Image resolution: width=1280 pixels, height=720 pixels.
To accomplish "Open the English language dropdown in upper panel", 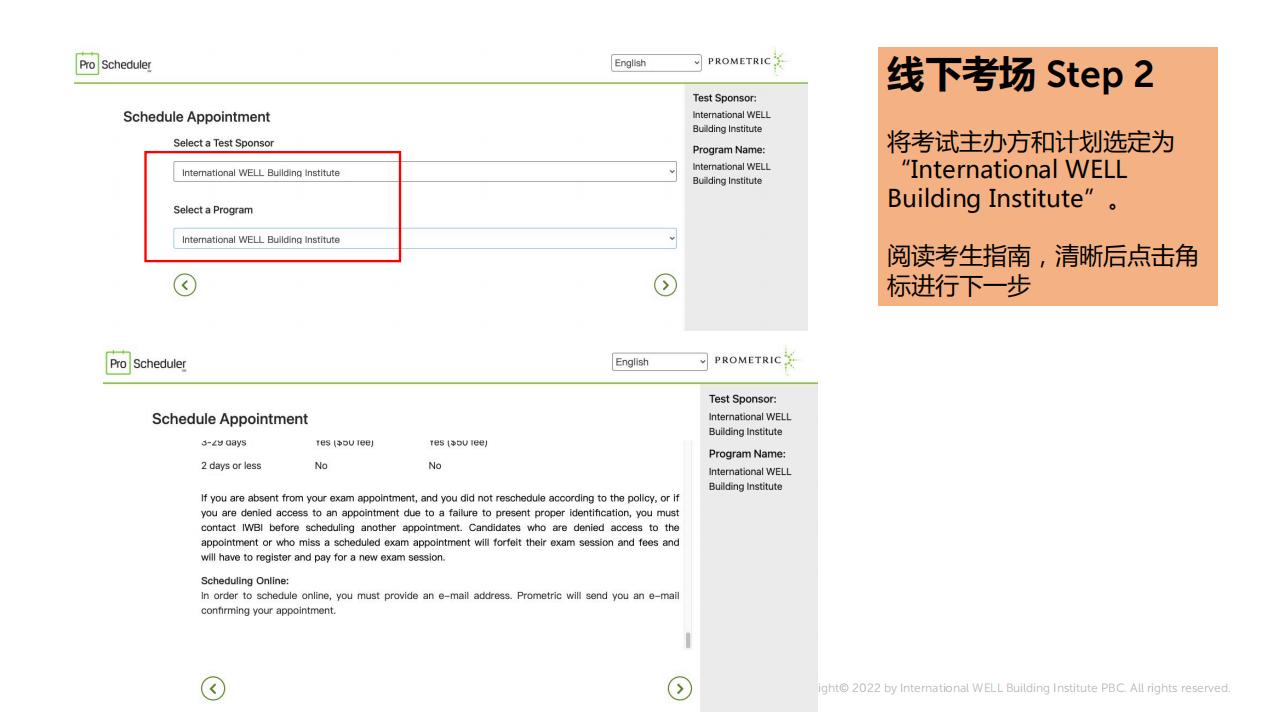I will (x=657, y=63).
